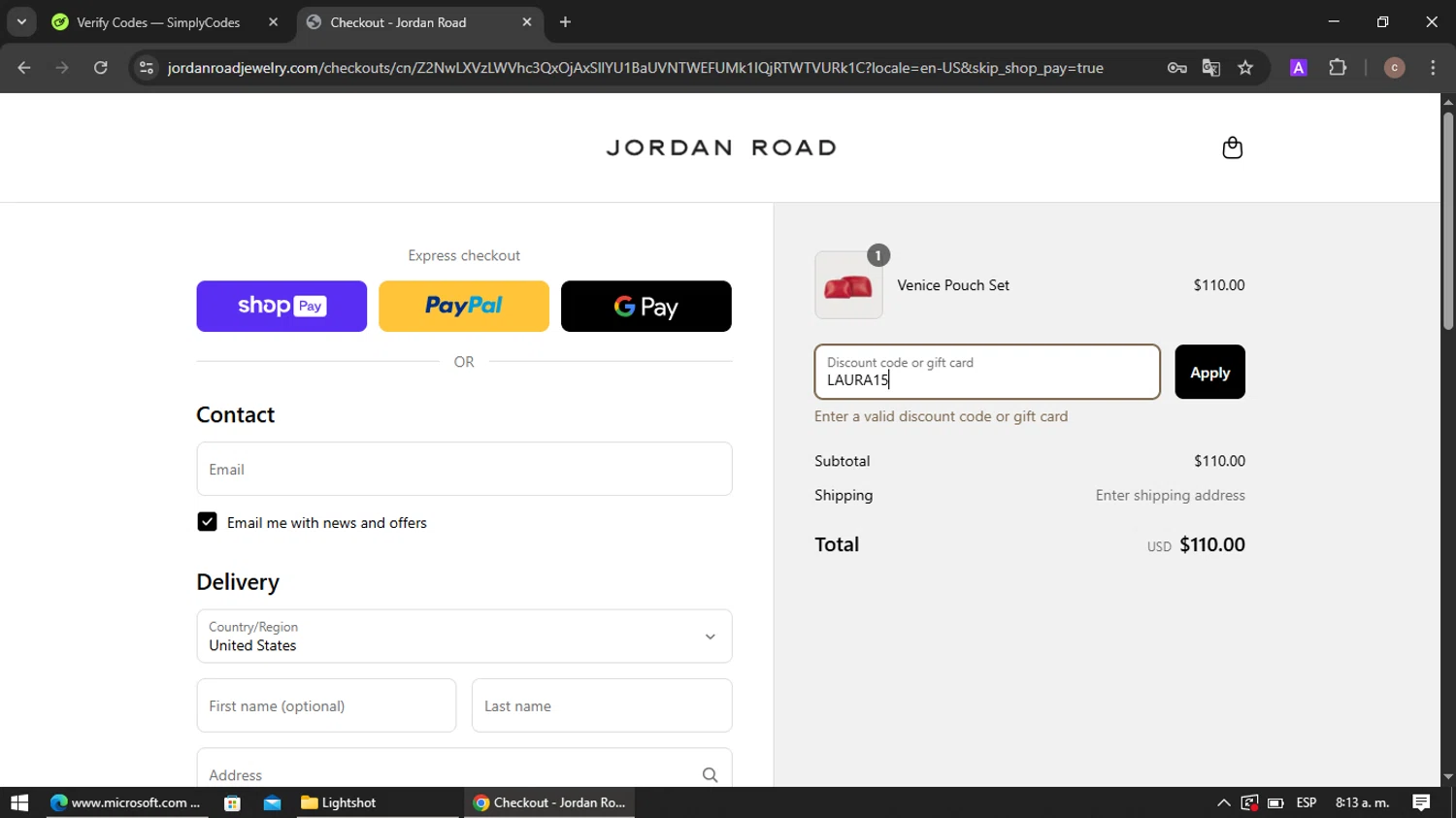Focus the First name (optional) field
Viewport: 1456px width, 818px height.
pos(326,705)
